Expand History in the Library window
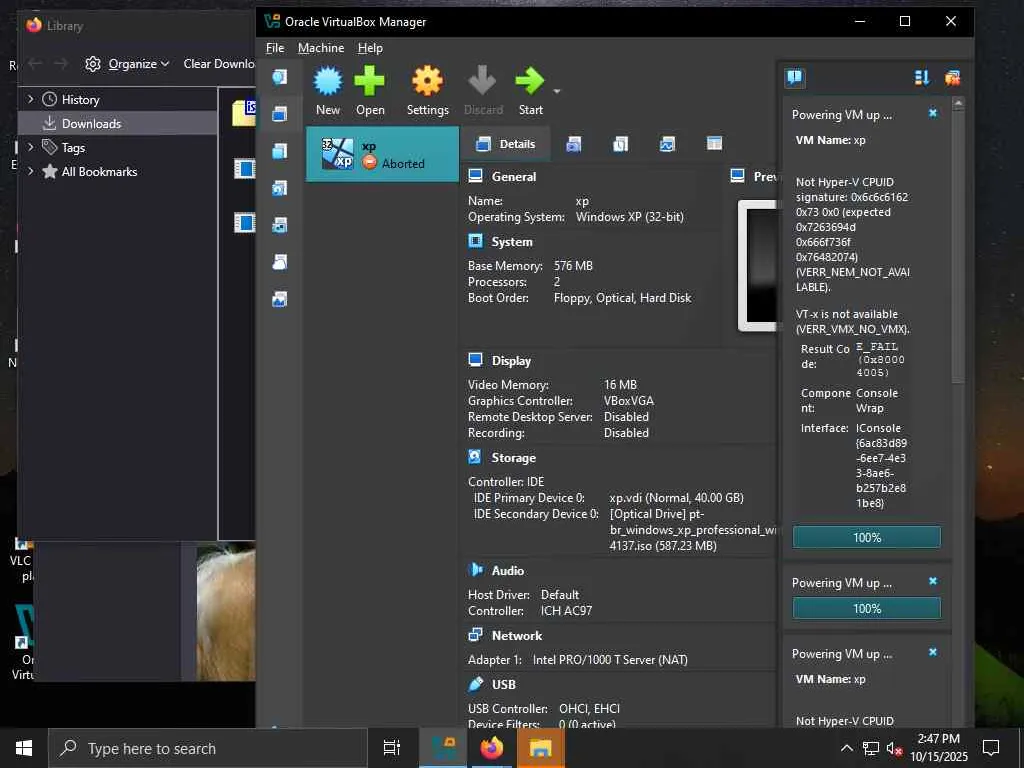 pyautogui.click(x=30, y=99)
